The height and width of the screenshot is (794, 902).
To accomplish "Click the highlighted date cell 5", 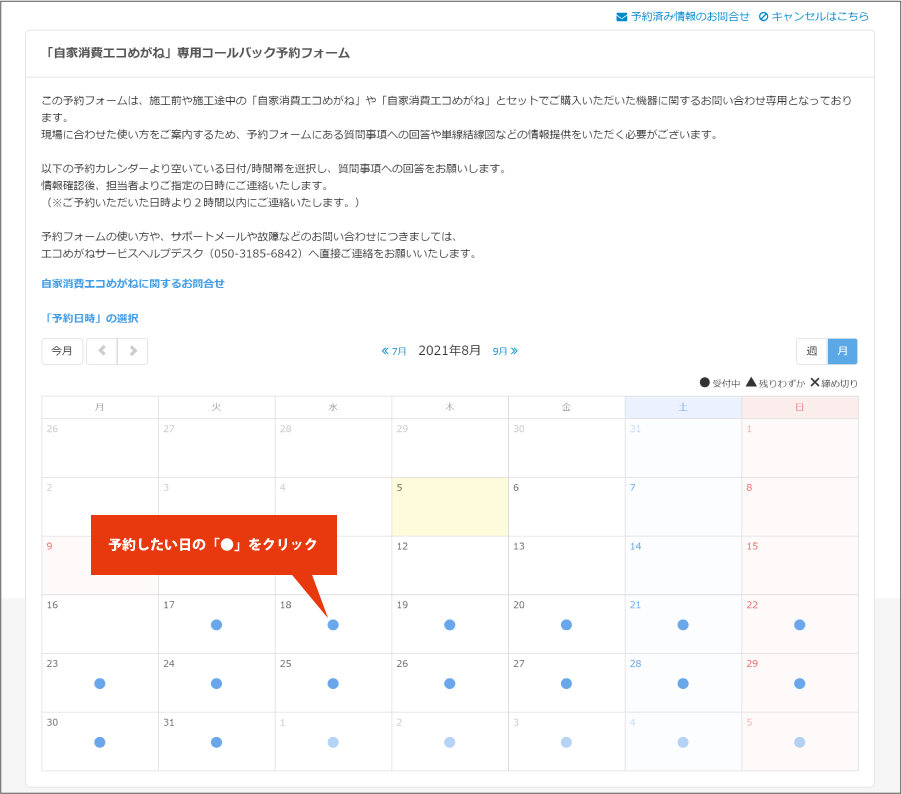I will (450, 507).
